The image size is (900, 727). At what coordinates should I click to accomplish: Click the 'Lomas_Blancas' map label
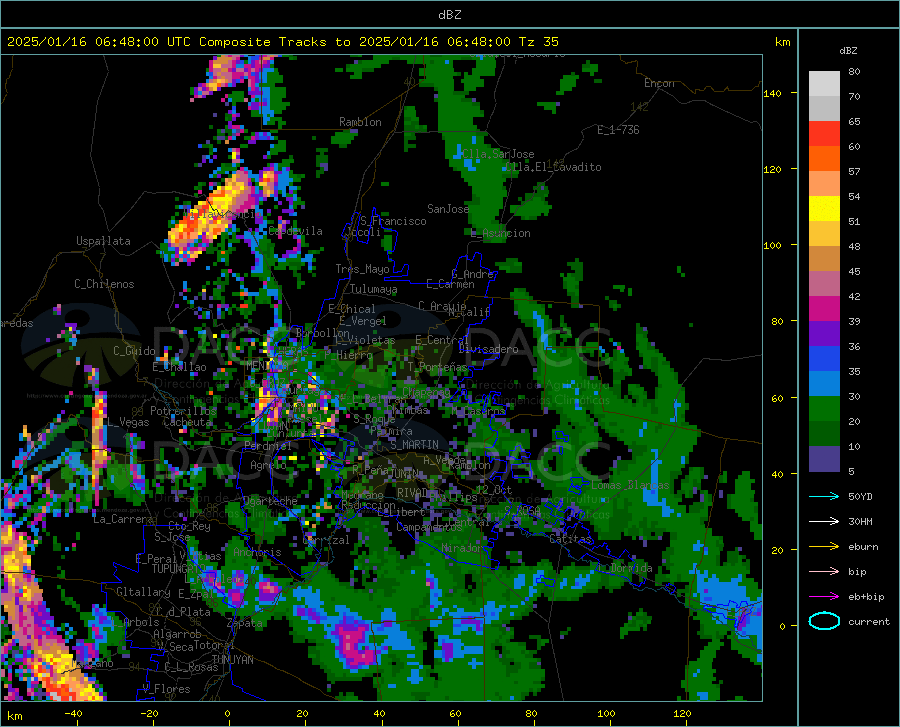630,485
